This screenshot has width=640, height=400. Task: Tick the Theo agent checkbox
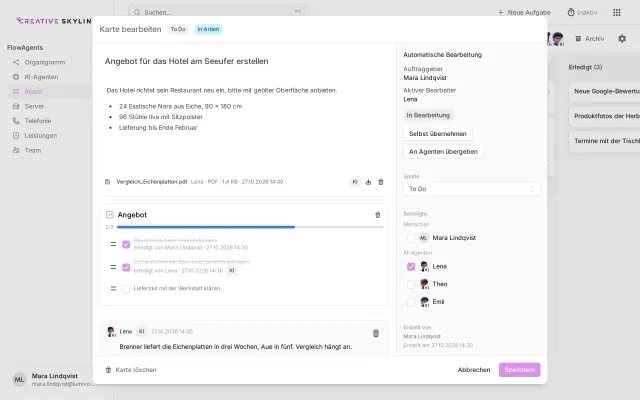coord(411,284)
